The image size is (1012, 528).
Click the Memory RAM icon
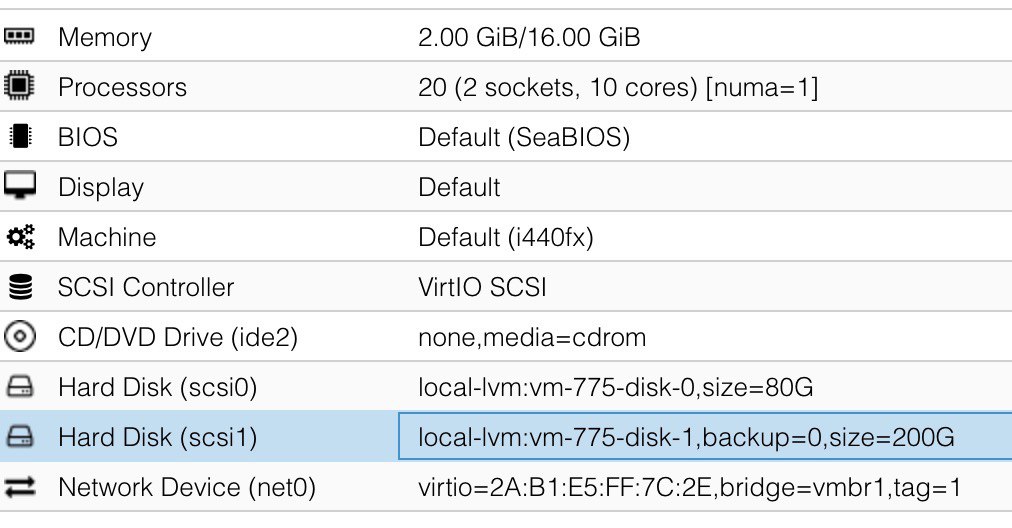pos(19,36)
